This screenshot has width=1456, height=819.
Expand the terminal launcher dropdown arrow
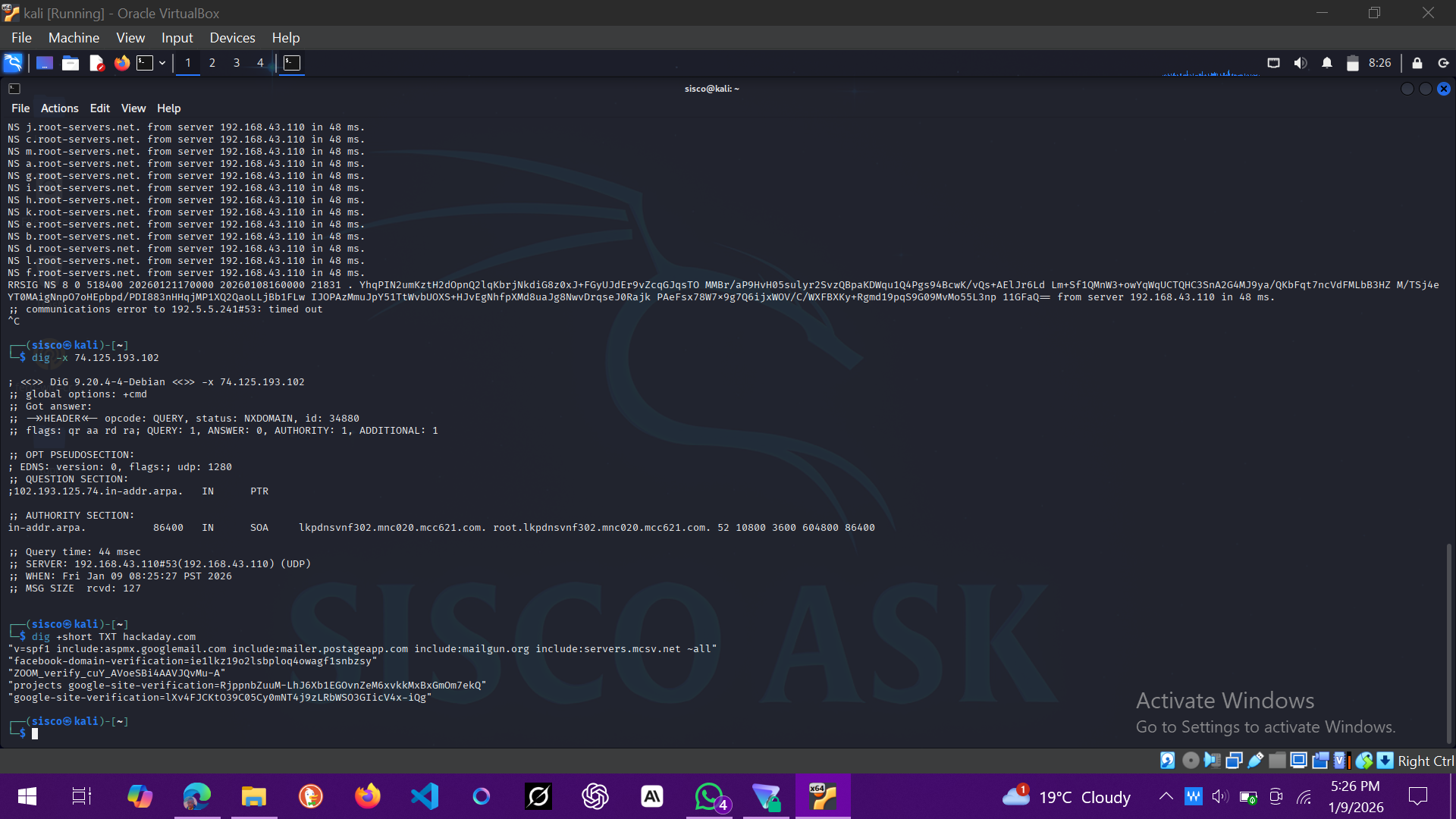162,63
